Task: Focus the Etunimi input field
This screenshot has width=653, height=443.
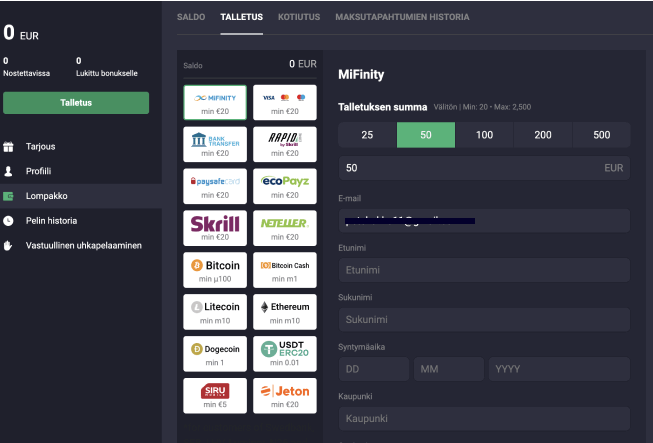Action: point(484,270)
